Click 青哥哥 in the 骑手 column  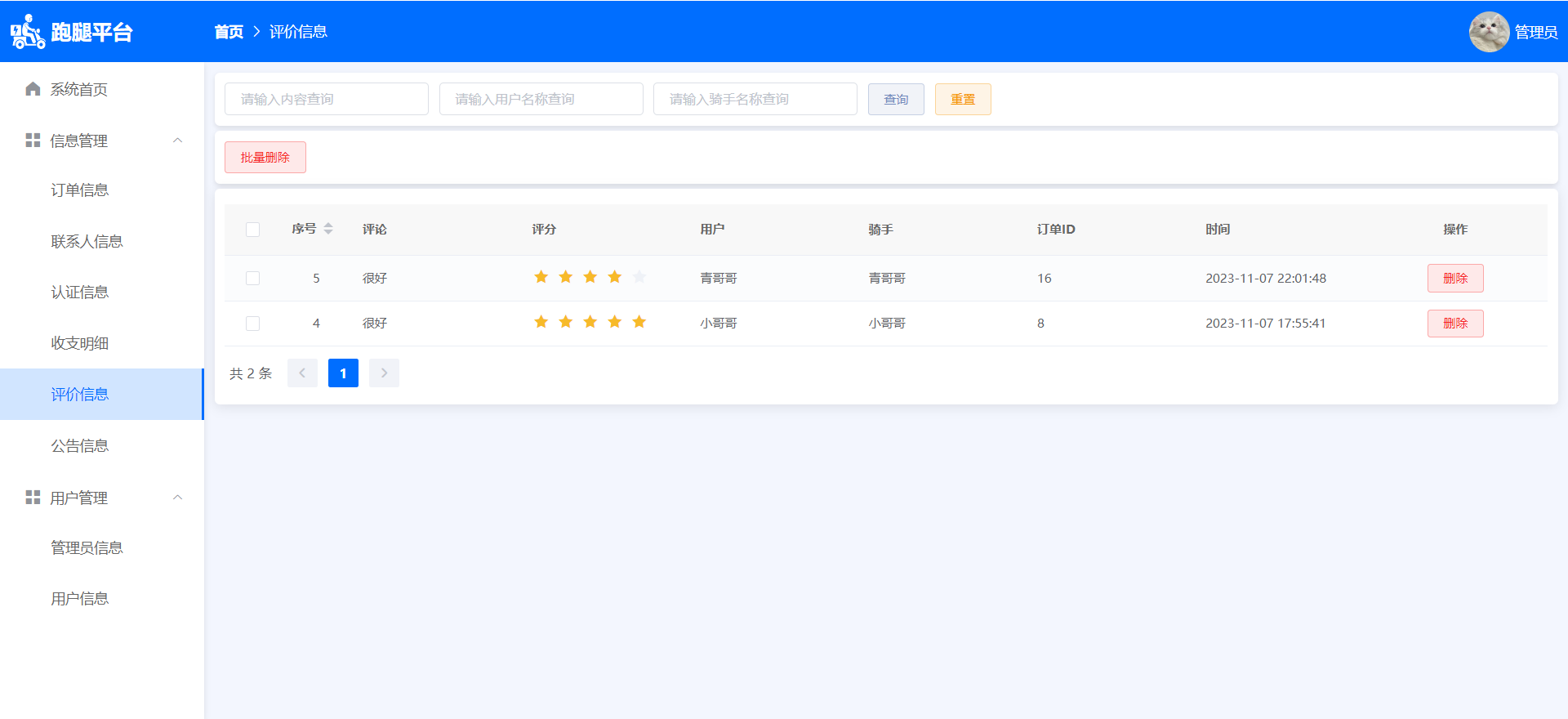[x=887, y=278]
